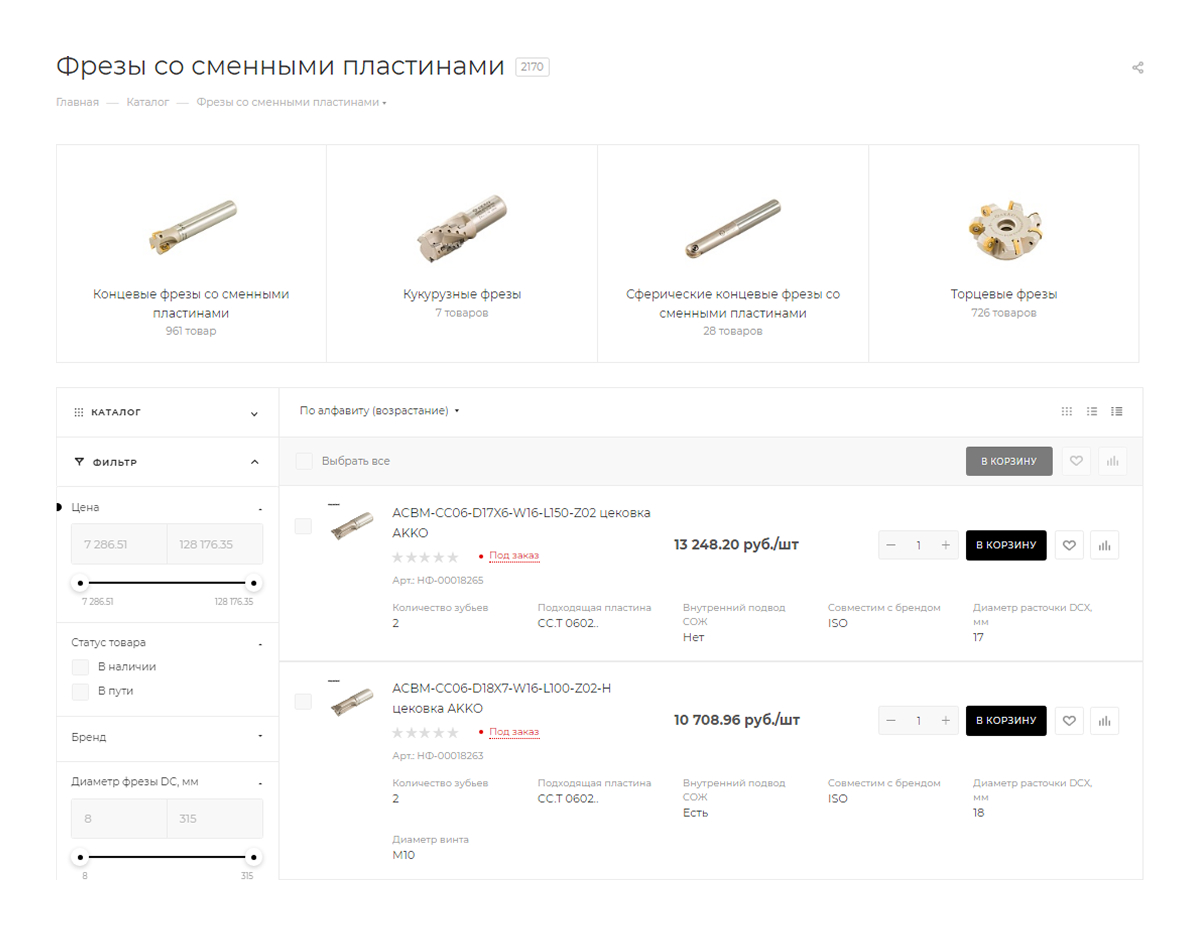This screenshot has height=936, width=1200.
Task: Add ACBM-CC06-D17X6 product to cart
Action: (1006, 546)
